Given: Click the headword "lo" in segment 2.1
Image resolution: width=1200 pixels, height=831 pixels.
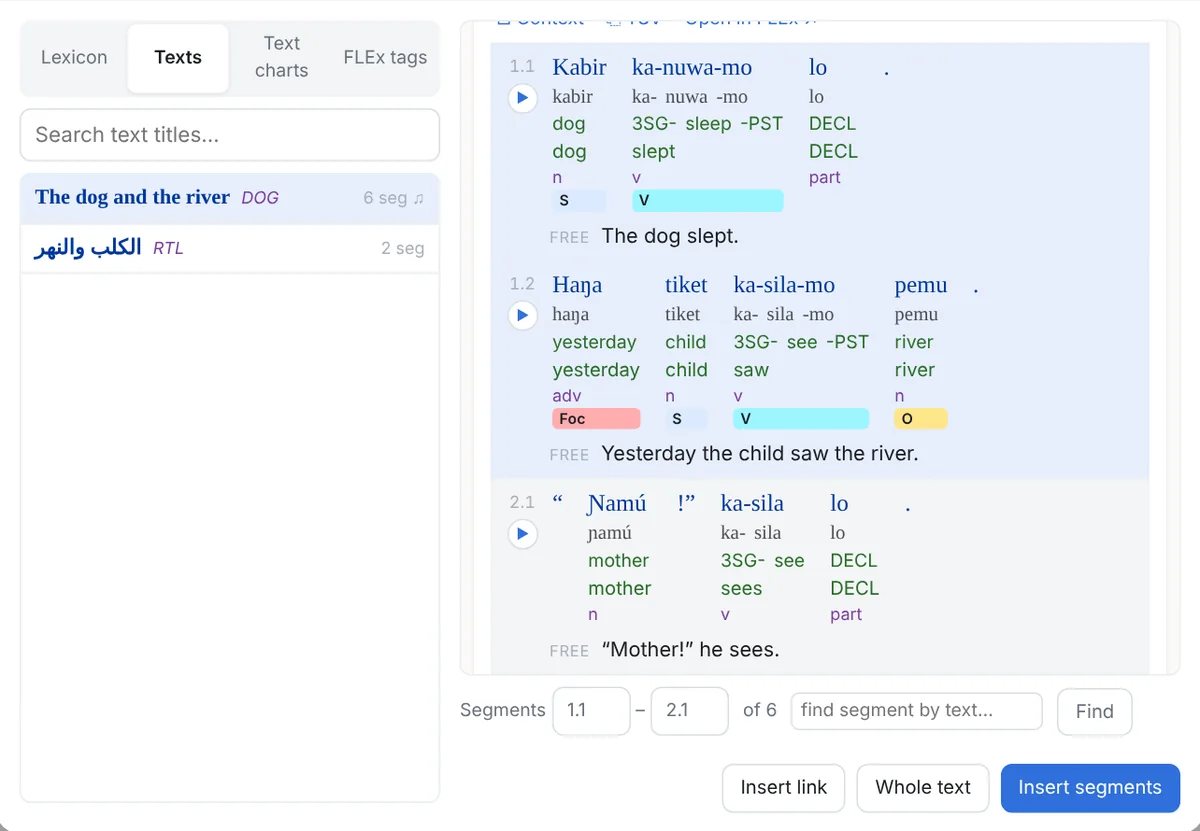Looking at the screenshot, I should [x=839, y=503].
